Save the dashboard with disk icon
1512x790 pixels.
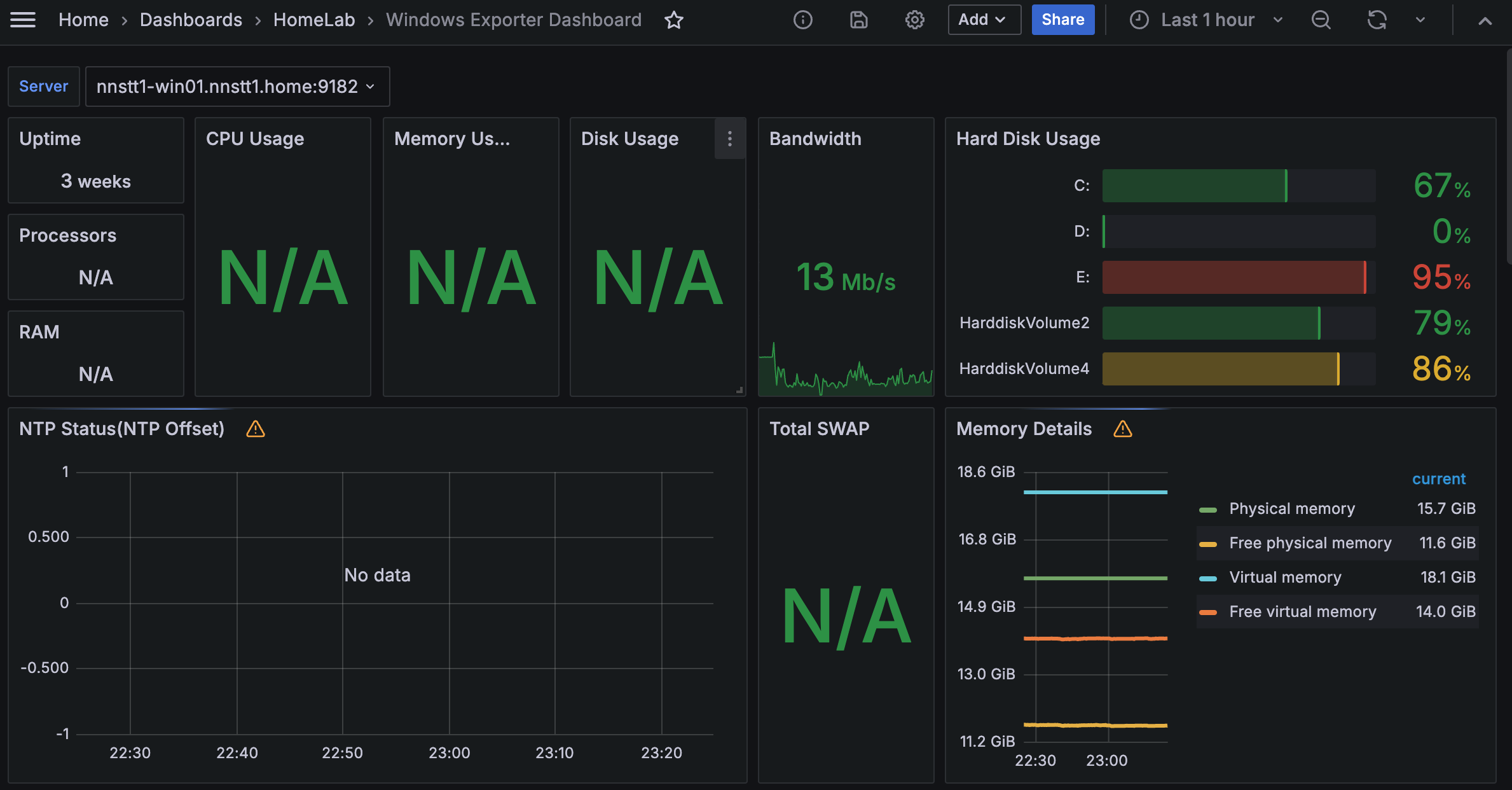coord(858,20)
